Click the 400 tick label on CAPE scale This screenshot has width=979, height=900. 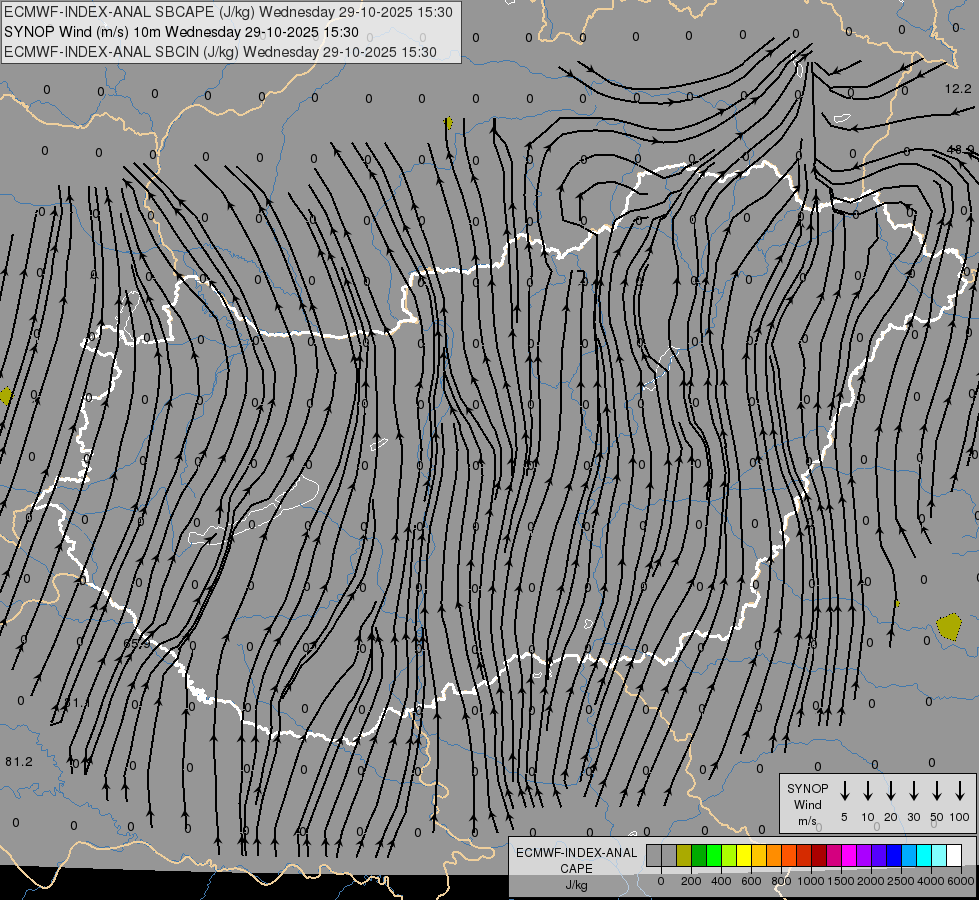pyautogui.click(x=721, y=881)
